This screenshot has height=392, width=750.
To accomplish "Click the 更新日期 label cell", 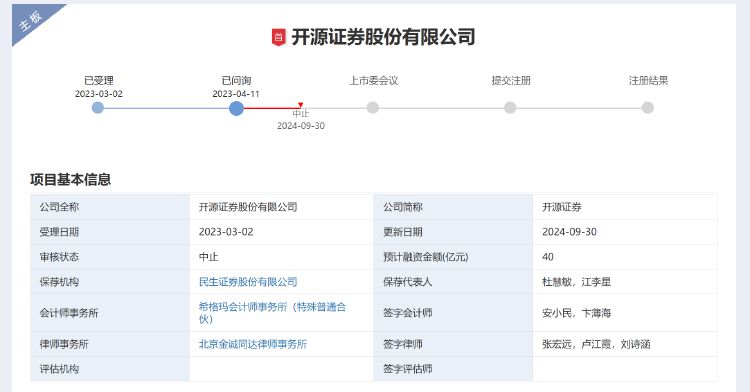I will pyautogui.click(x=453, y=232).
